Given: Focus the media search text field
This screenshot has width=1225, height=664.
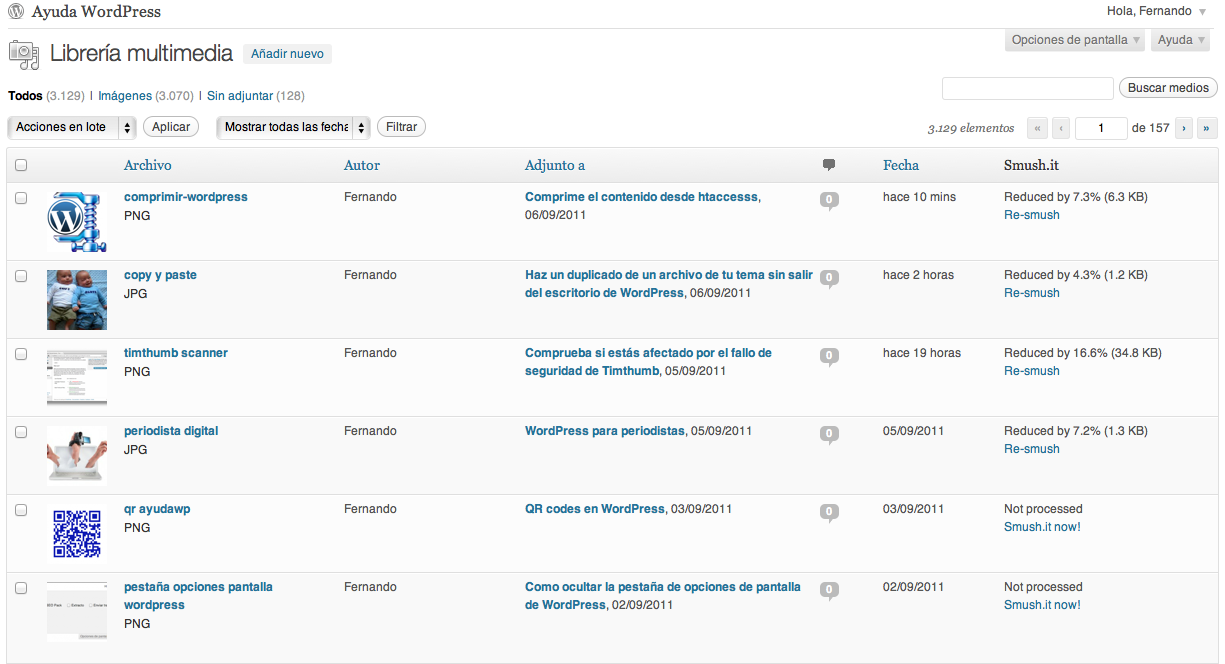Looking at the screenshot, I should (x=1028, y=88).
